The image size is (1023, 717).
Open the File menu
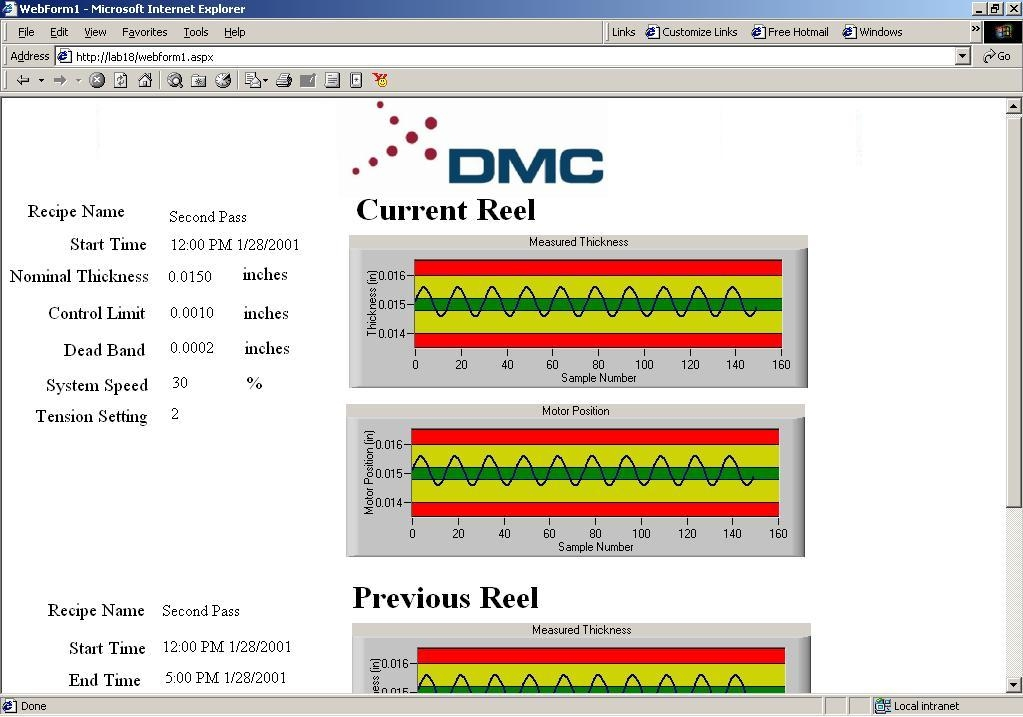pyautogui.click(x=26, y=32)
